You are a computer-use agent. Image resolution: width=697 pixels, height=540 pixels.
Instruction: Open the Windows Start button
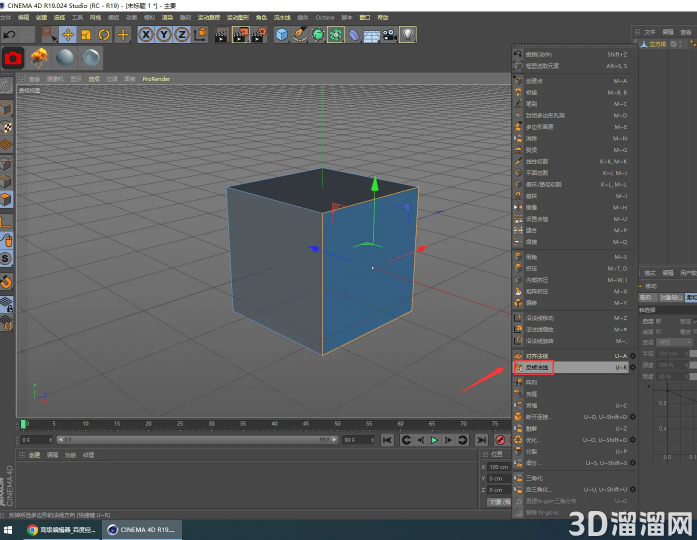coord(8,530)
